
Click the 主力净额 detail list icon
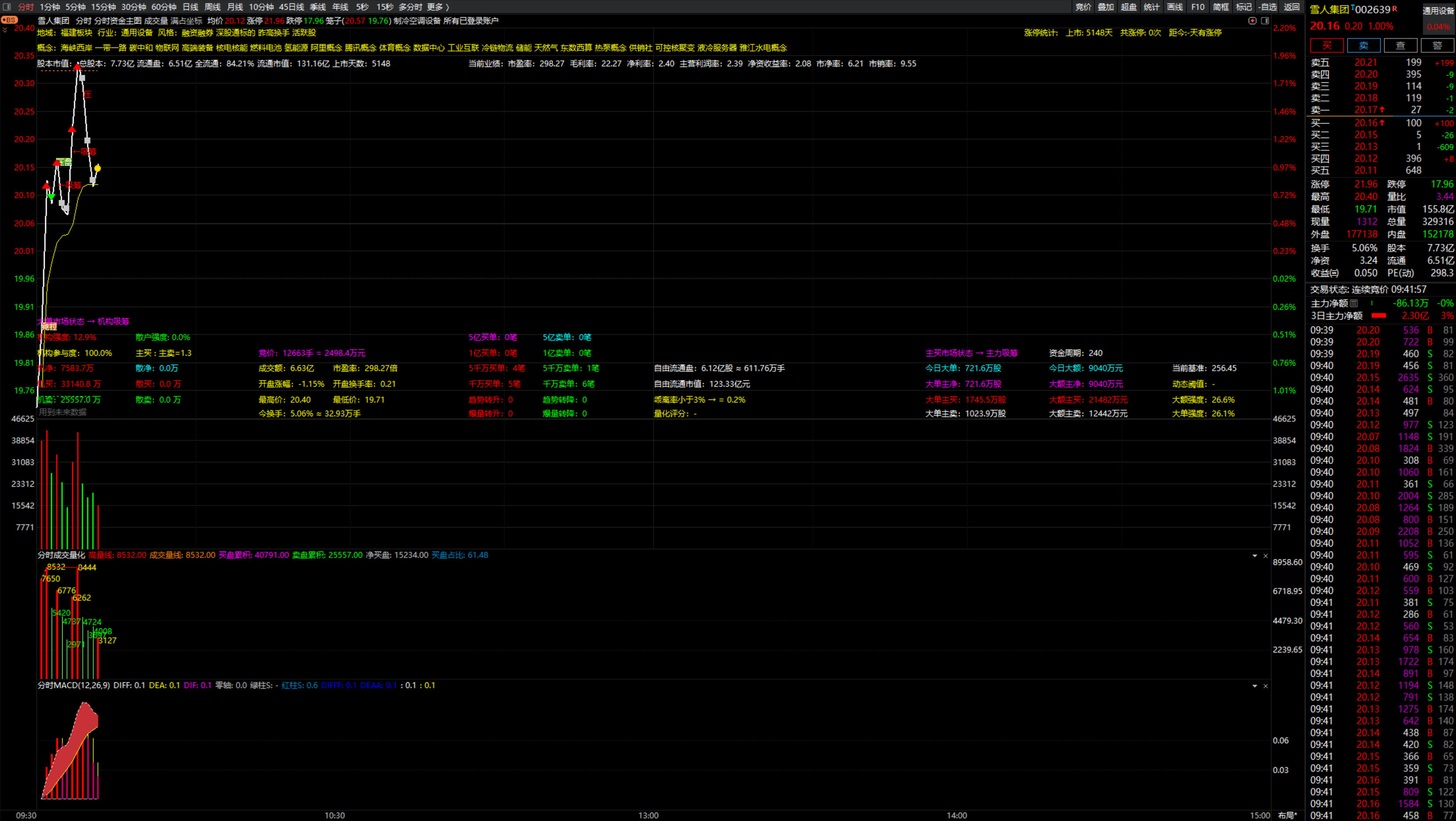tap(1354, 303)
